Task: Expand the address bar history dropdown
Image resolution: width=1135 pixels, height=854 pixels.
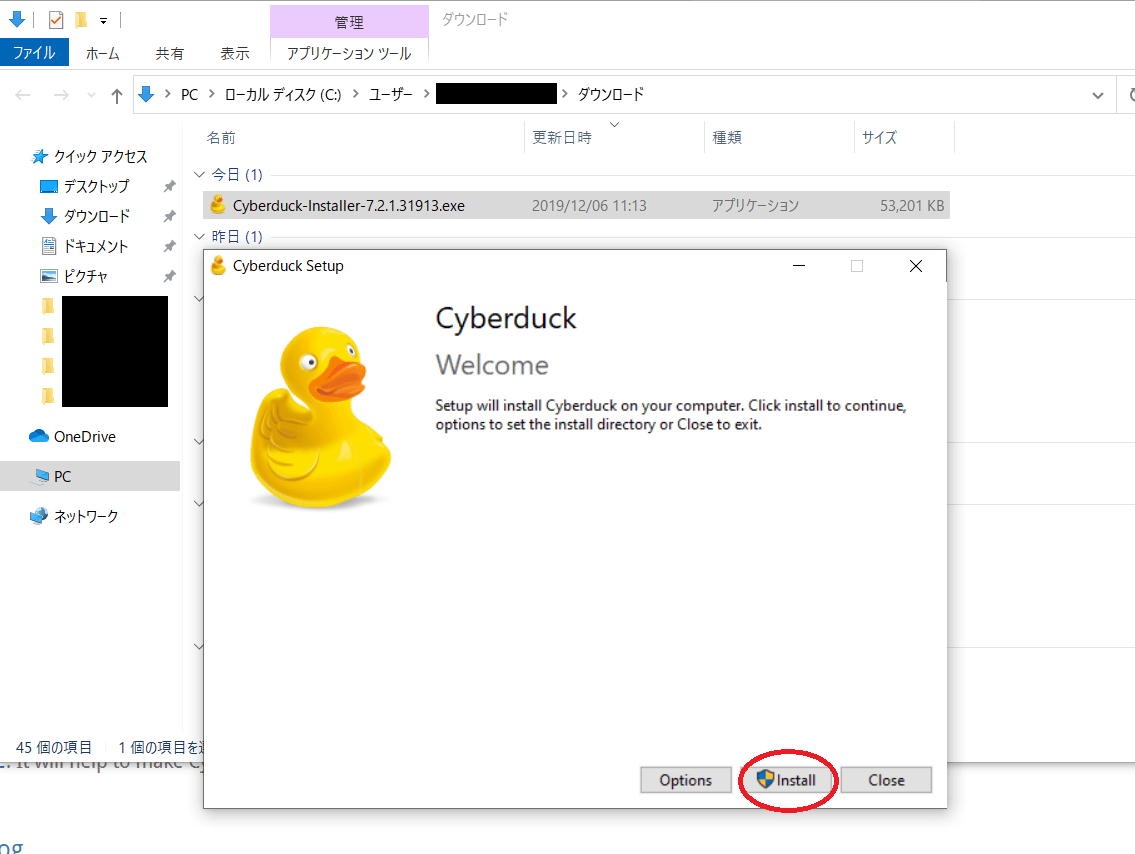Action: tap(1098, 96)
